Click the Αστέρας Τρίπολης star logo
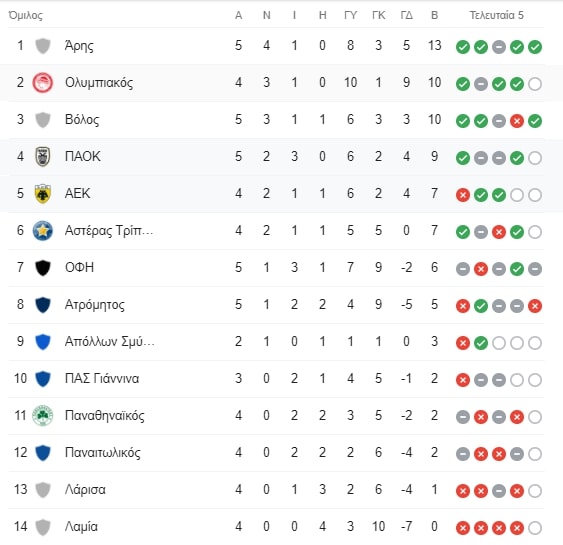 click(43, 231)
